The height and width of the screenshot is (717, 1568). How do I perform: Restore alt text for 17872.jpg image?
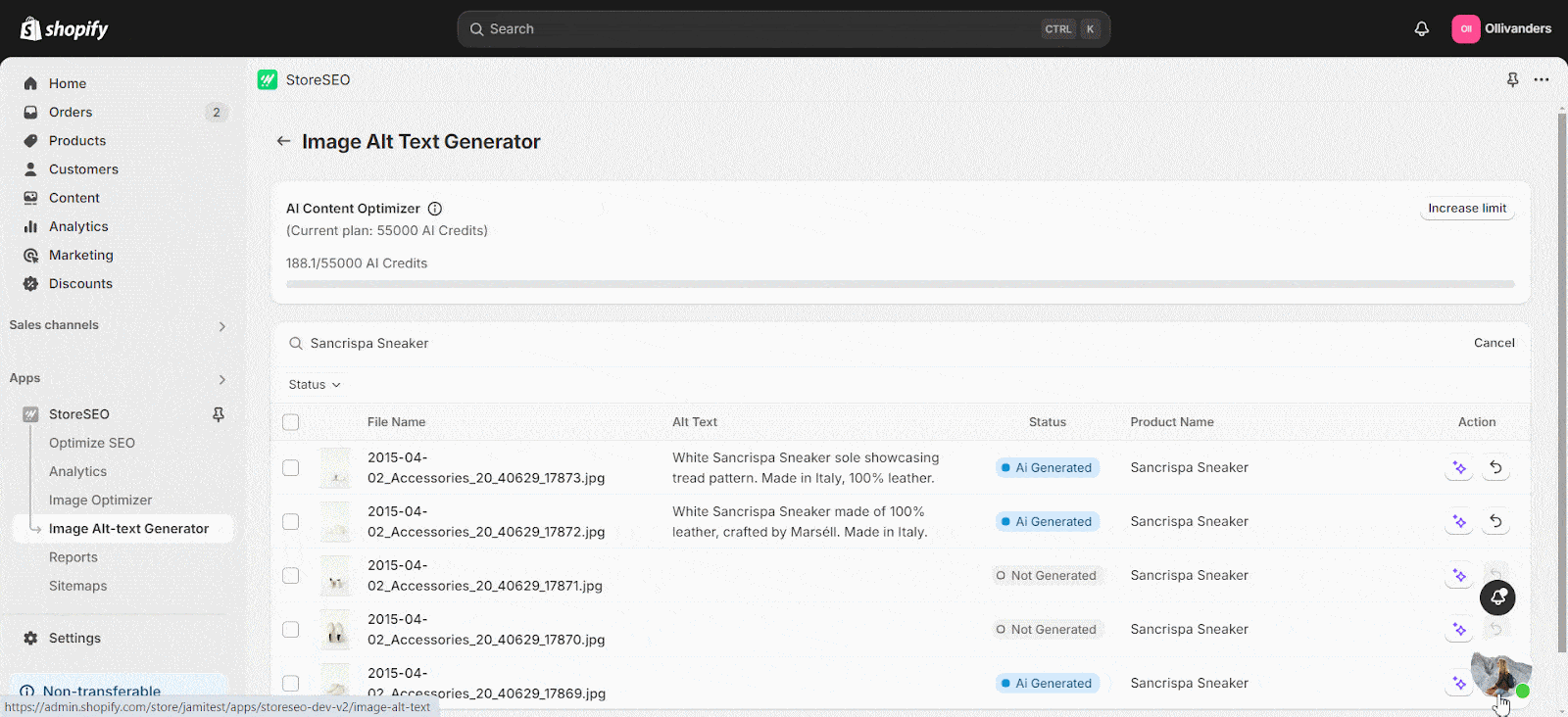[x=1495, y=521]
